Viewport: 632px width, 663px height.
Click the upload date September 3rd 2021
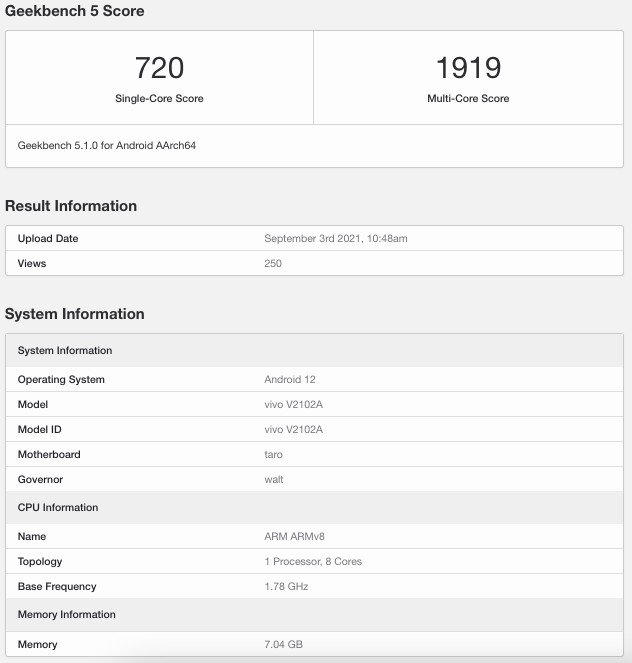[336, 239]
